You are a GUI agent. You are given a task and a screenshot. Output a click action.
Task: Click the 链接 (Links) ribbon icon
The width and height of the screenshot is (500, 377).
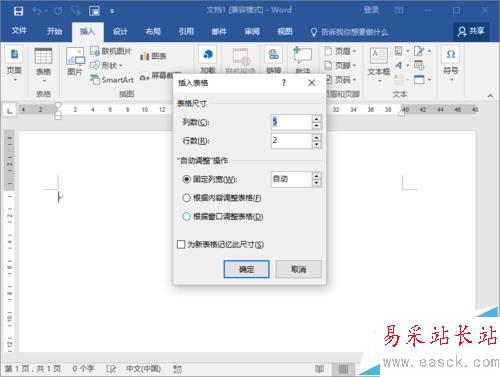274,54
